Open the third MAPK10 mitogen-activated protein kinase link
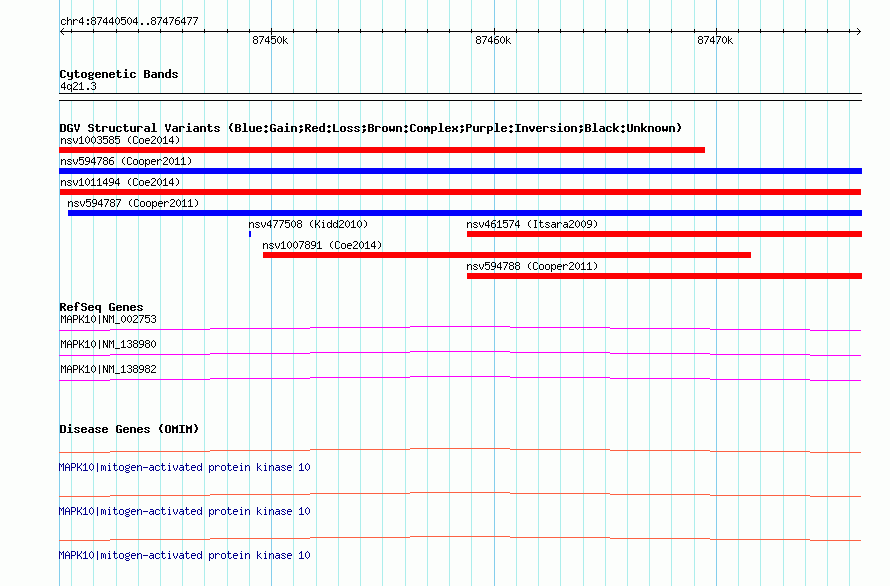This screenshot has width=890, height=586. tap(184, 555)
